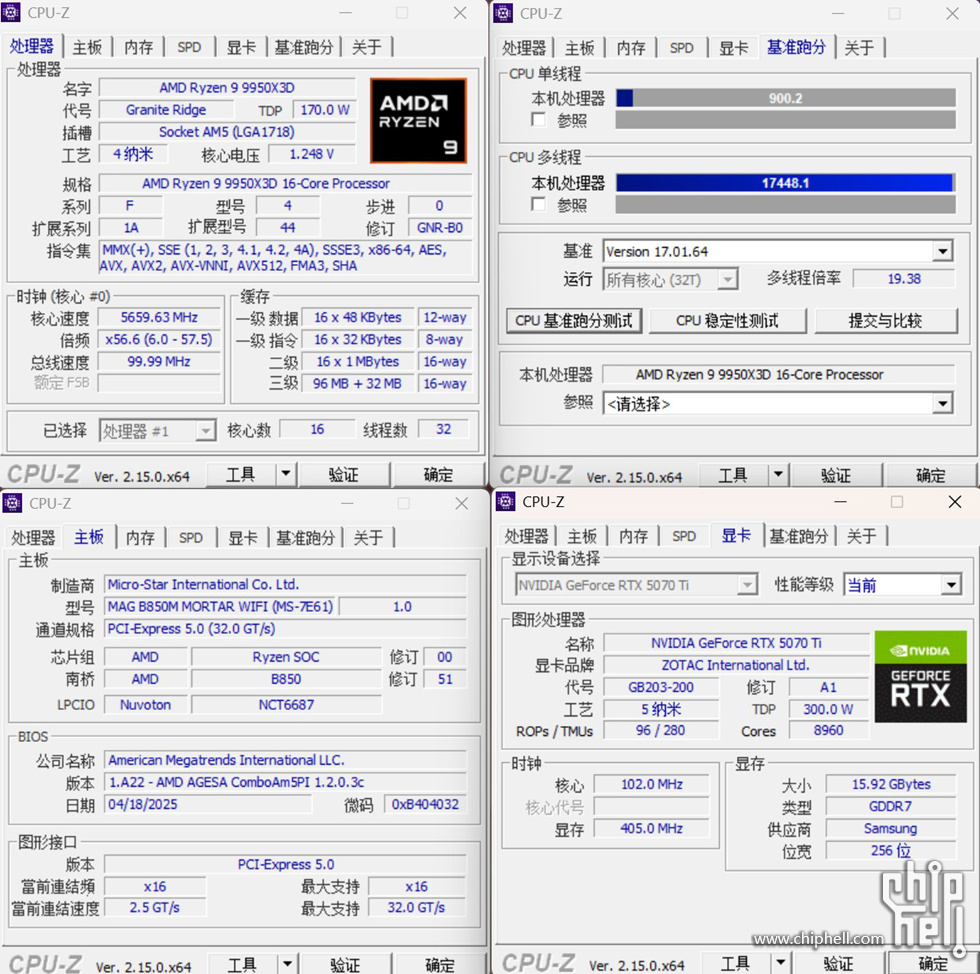Screen dimensions: 980x974
Task: Click 验证 in the mainboard window
Action: coord(345,965)
